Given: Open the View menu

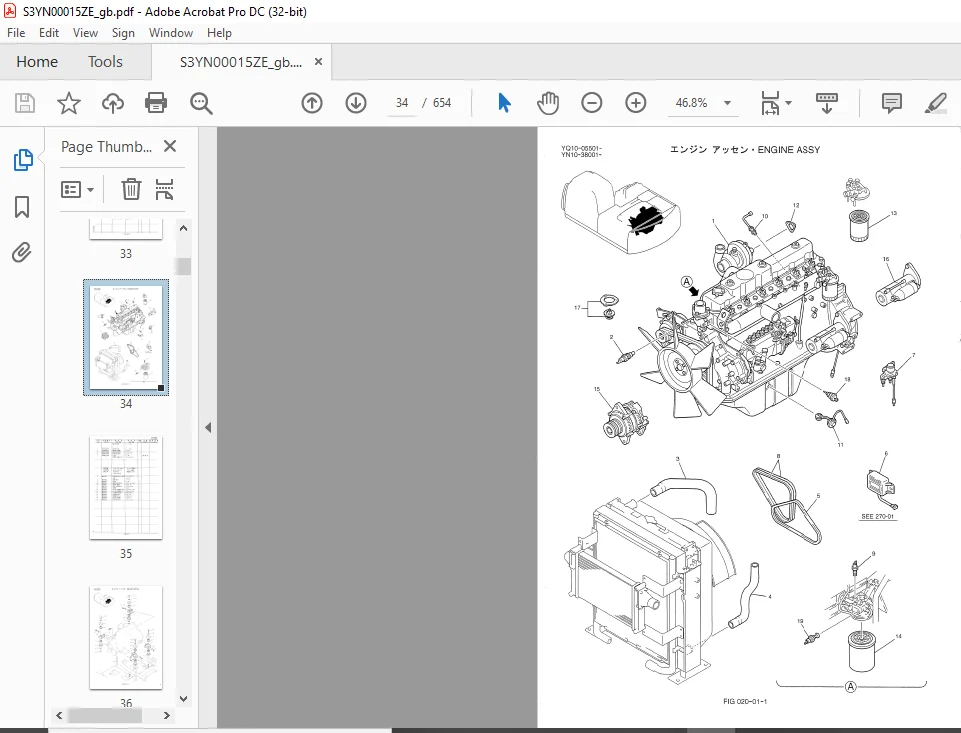Looking at the screenshot, I should 85,33.
